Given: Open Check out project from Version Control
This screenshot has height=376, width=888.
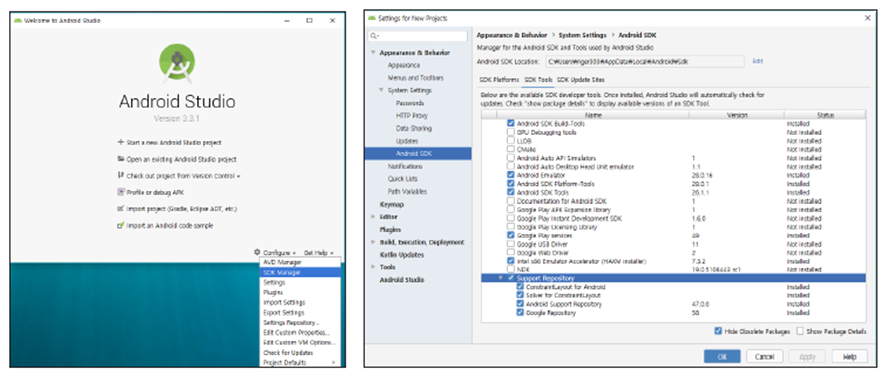Looking at the screenshot, I should [x=179, y=176].
